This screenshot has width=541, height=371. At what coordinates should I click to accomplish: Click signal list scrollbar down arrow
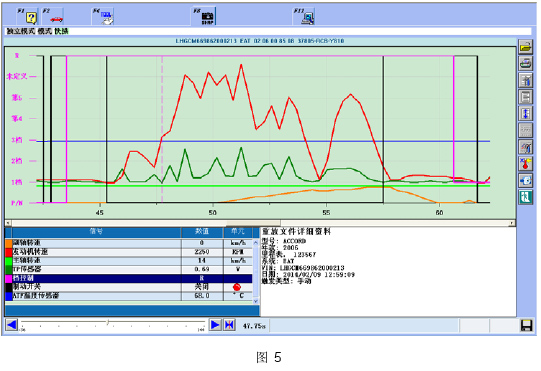pyautogui.click(x=256, y=301)
